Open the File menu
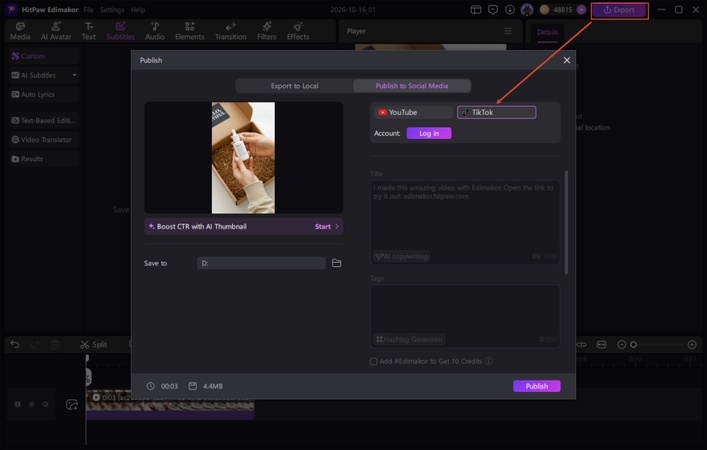This screenshot has height=450, width=707. click(88, 9)
